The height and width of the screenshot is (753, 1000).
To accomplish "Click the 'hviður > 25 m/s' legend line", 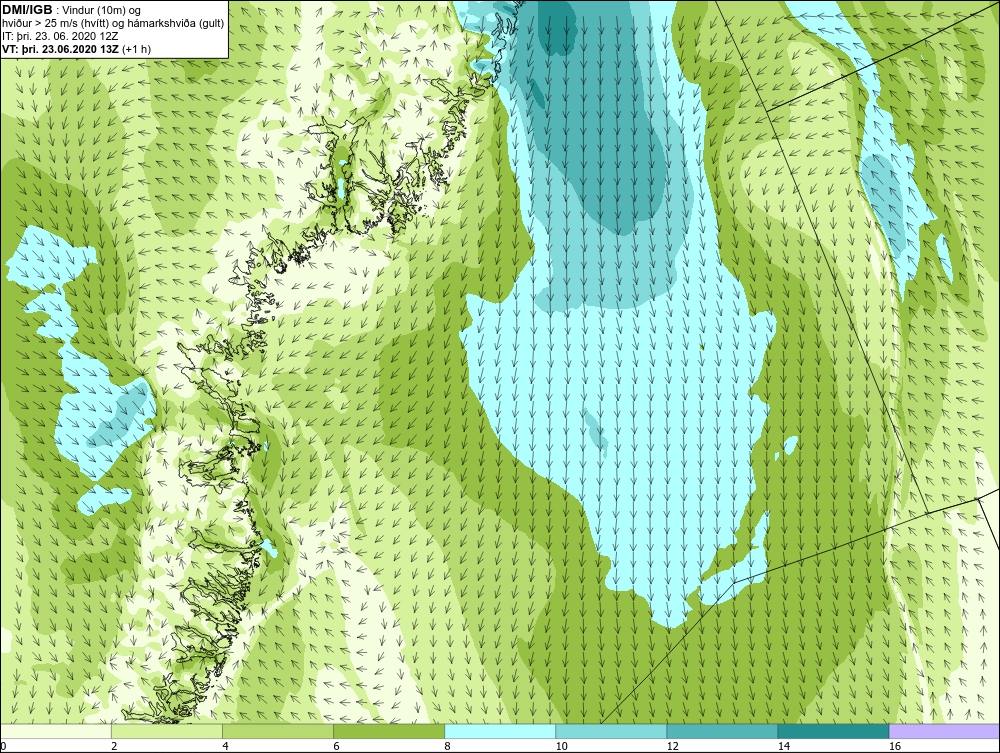I will [113, 24].
